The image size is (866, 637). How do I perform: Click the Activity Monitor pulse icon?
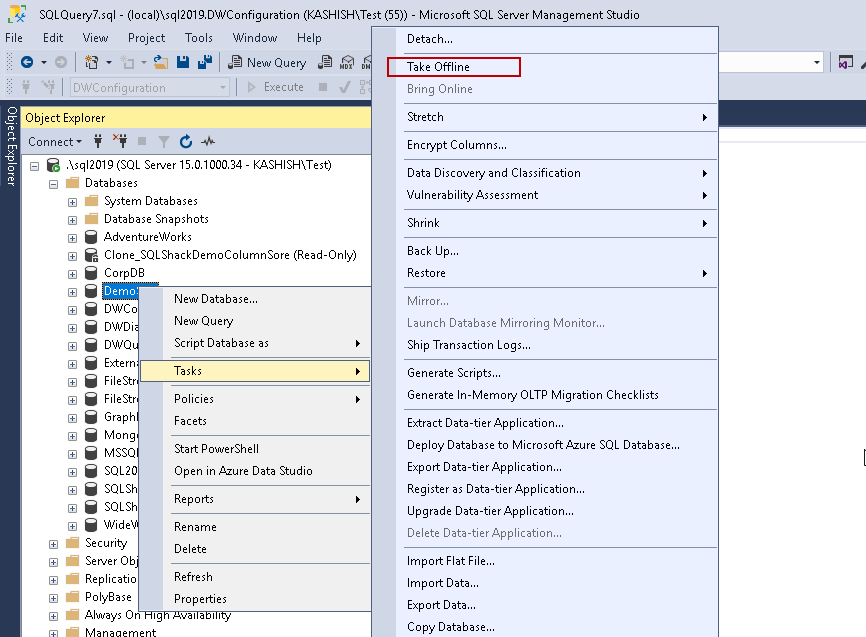(x=208, y=141)
